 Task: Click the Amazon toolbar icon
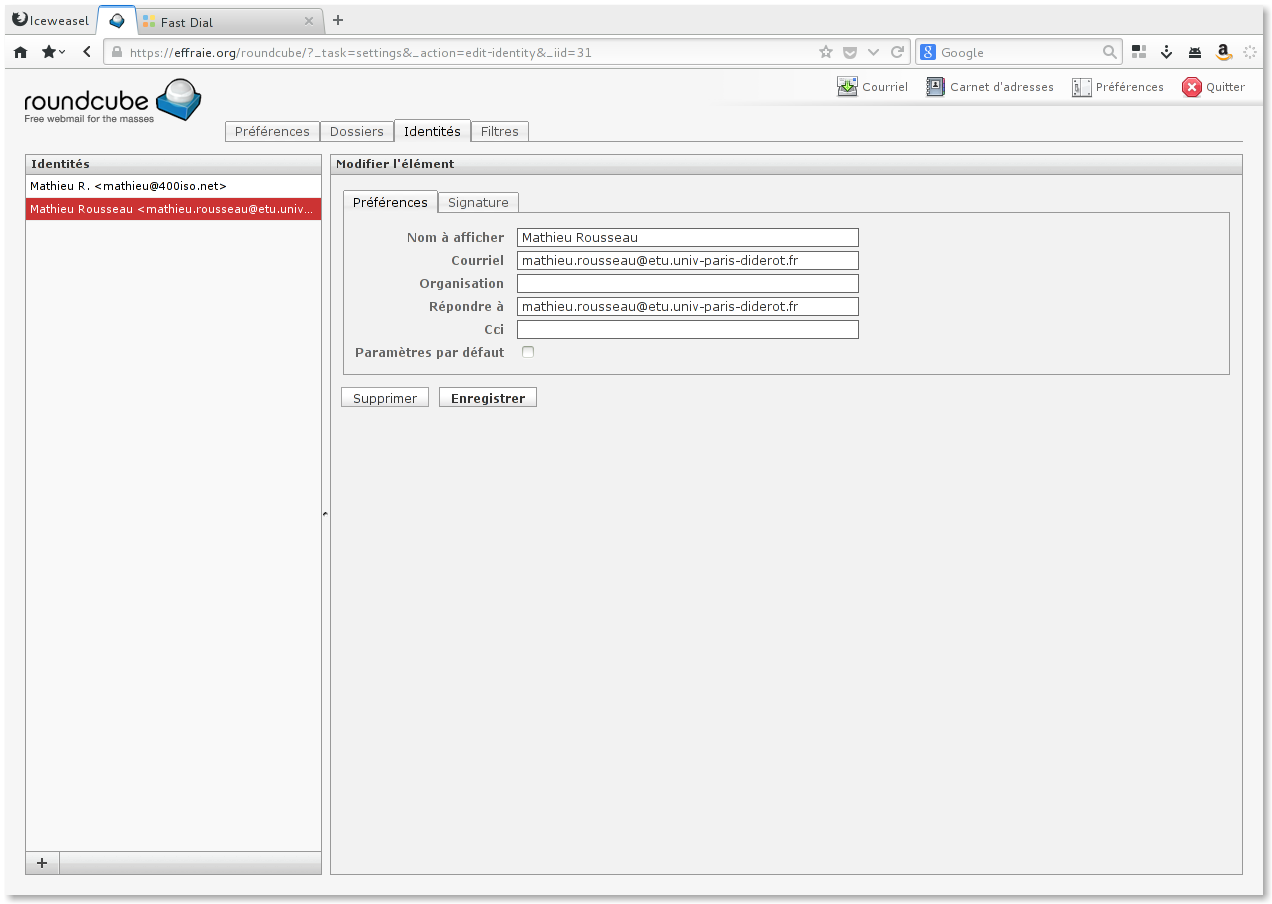coord(1222,52)
